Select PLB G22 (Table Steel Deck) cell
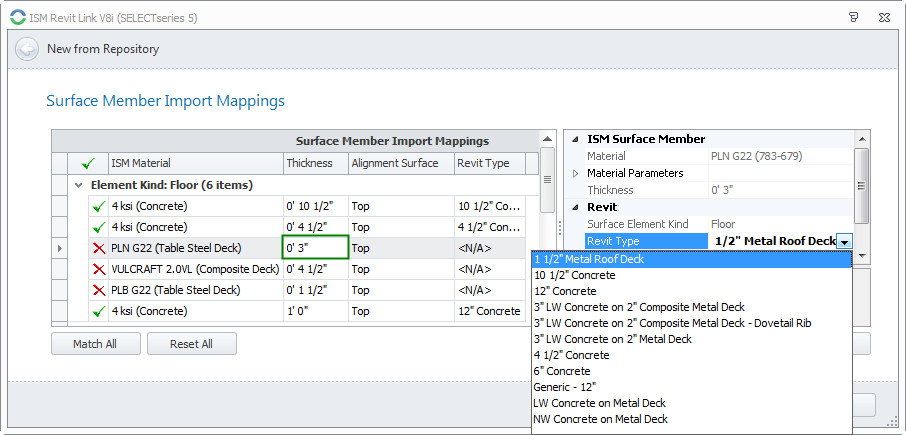Screen dimensions: 906x435 click(x=196, y=290)
